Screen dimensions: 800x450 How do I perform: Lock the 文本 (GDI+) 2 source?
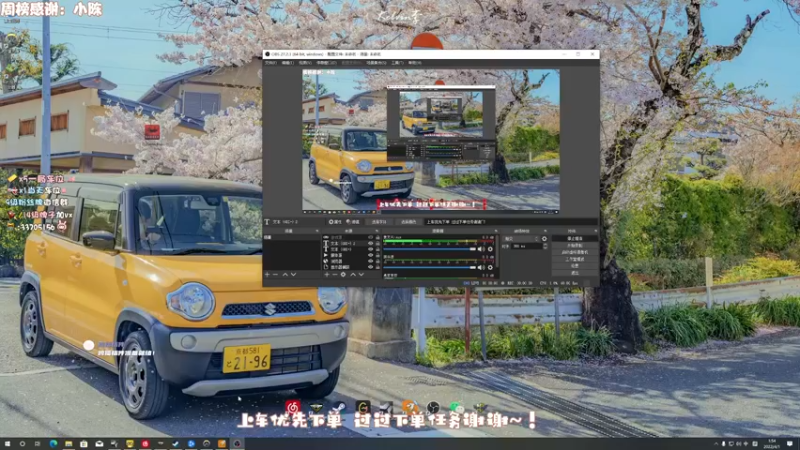point(378,243)
